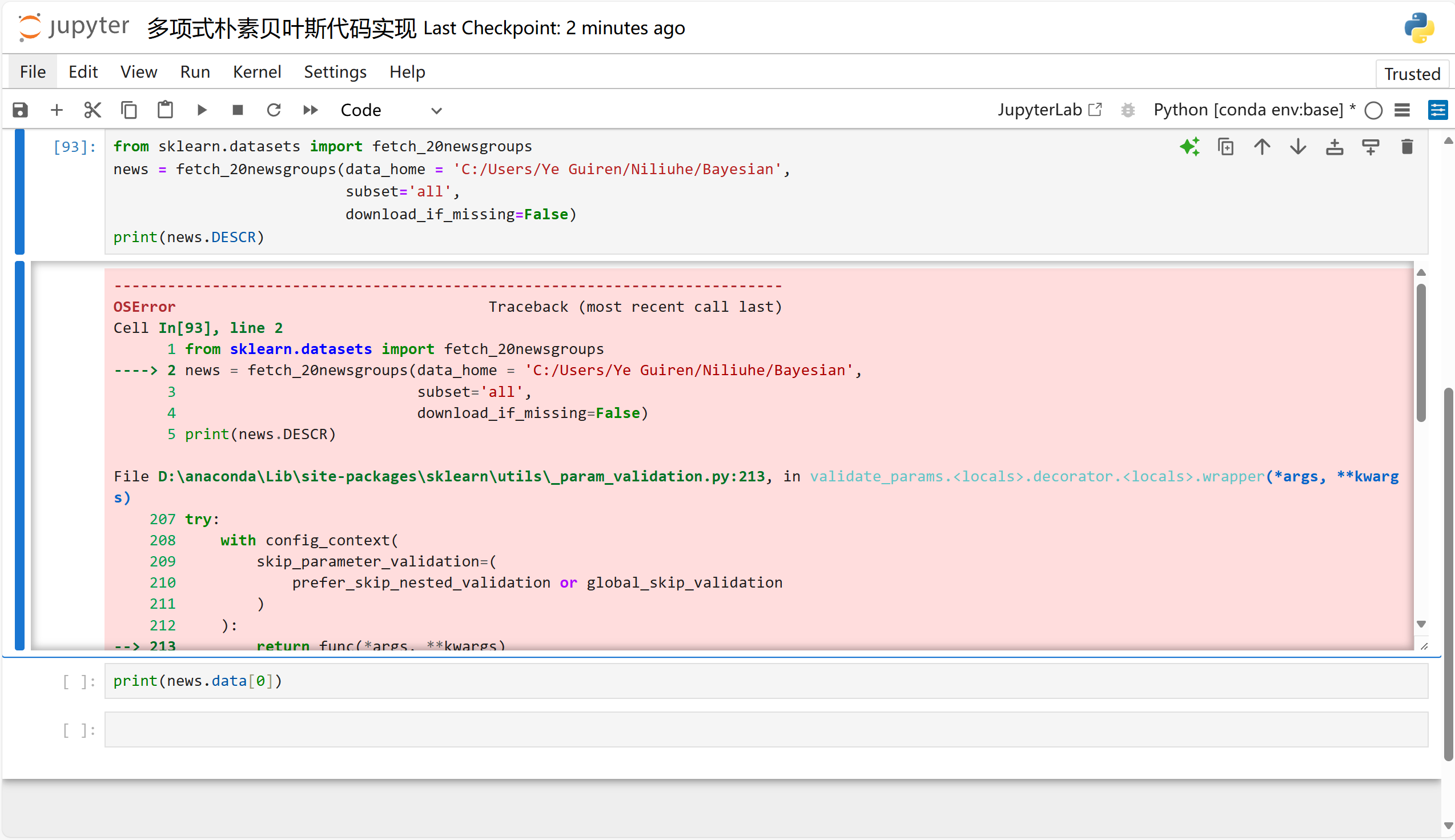Save the notebook with the floppy disk icon
This screenshot has height=840, width=1455.
point(20,110)
